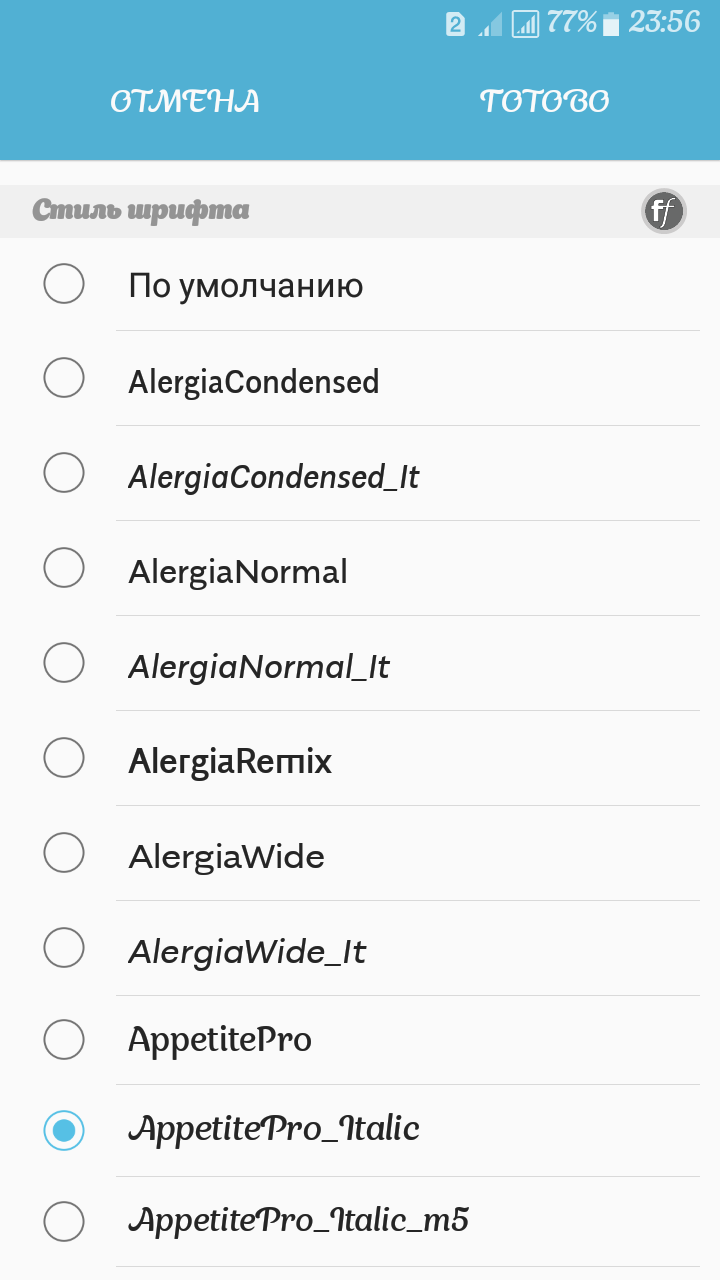Select AppetitePro_Italic_m5 radio button
Viewport: 720px width, 1280px height.
click(x=64, y=1222)
